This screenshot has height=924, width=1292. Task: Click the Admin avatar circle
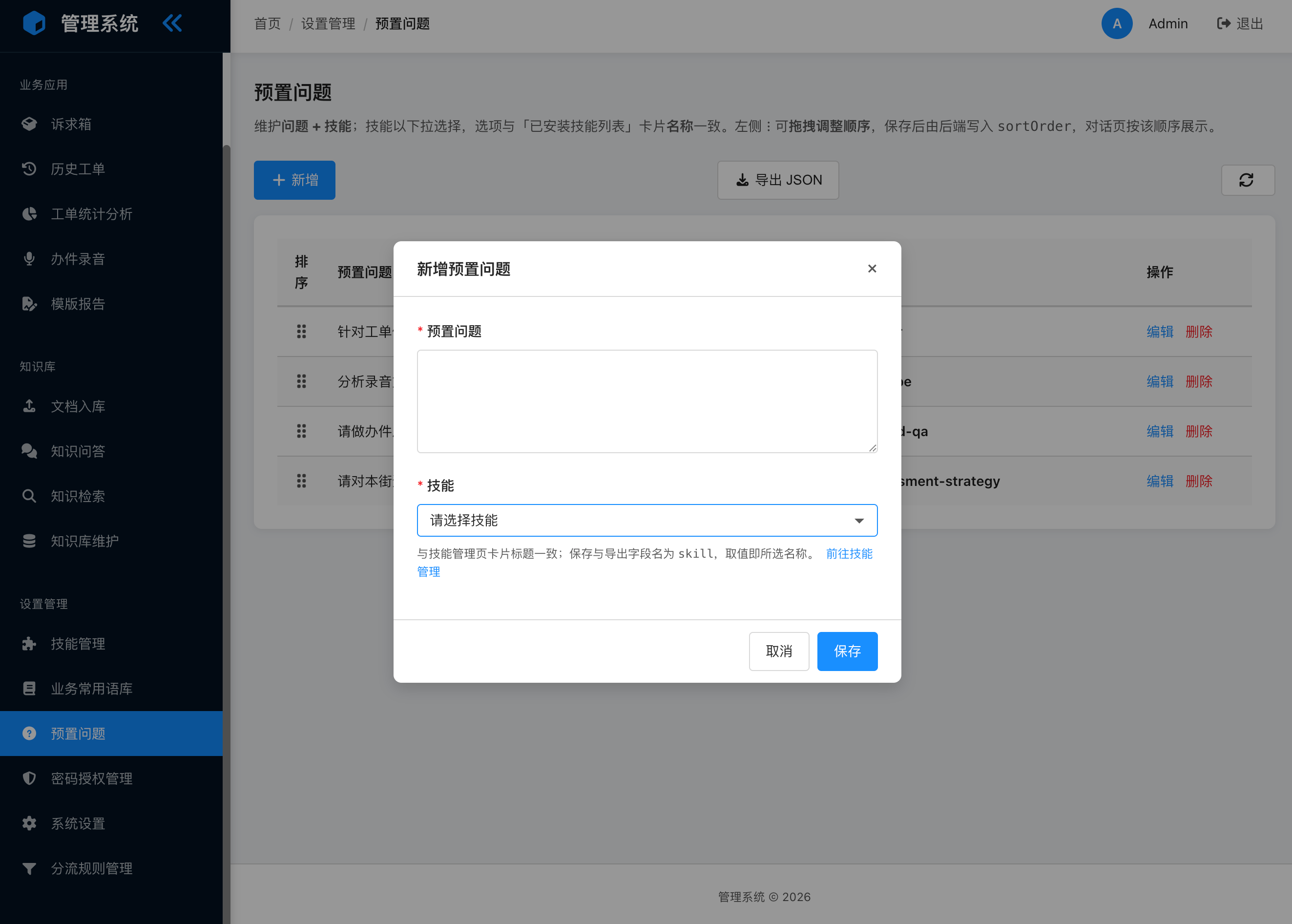coord(1117,23)
